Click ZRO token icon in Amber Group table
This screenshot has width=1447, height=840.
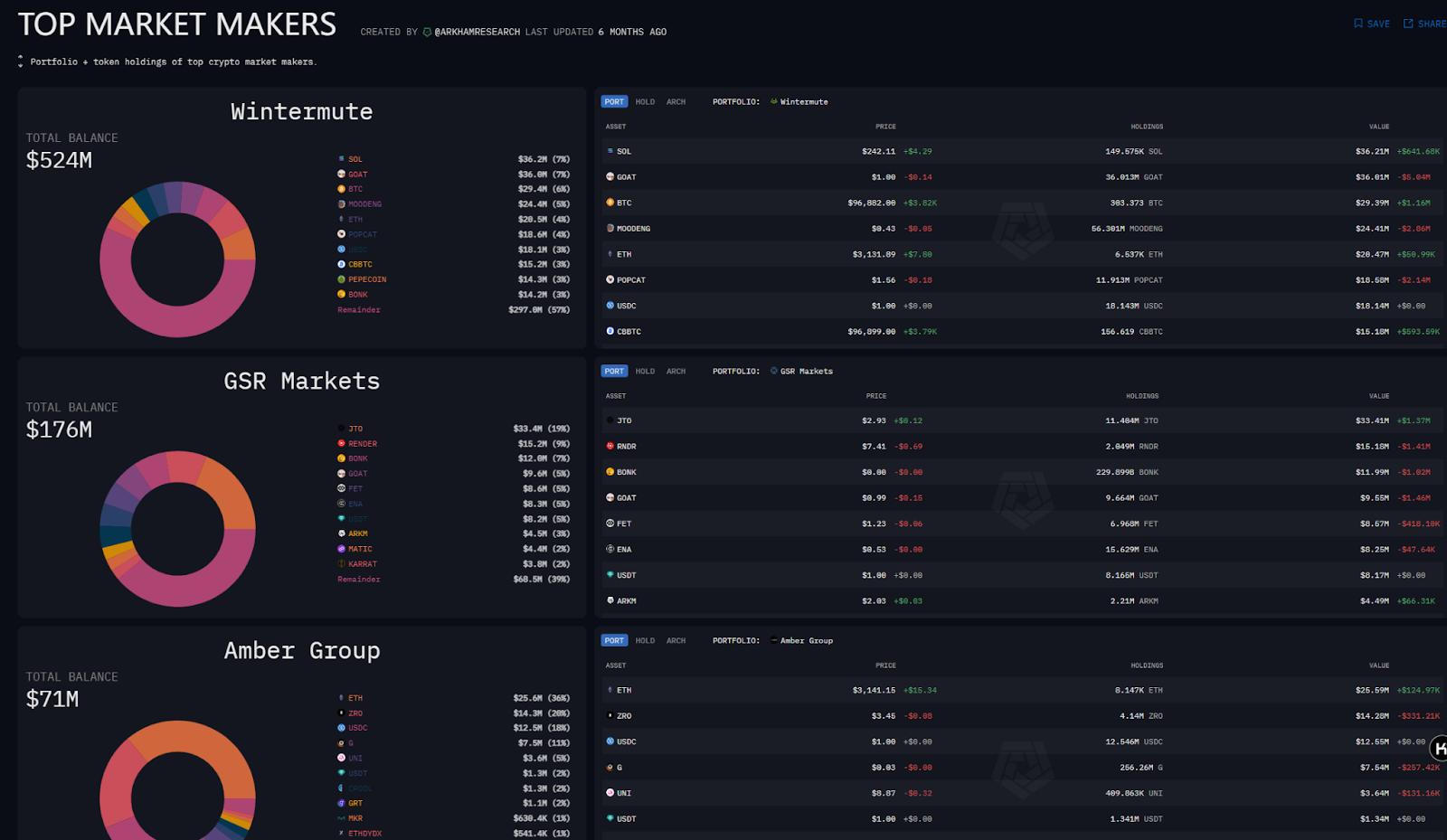(610, 715)
